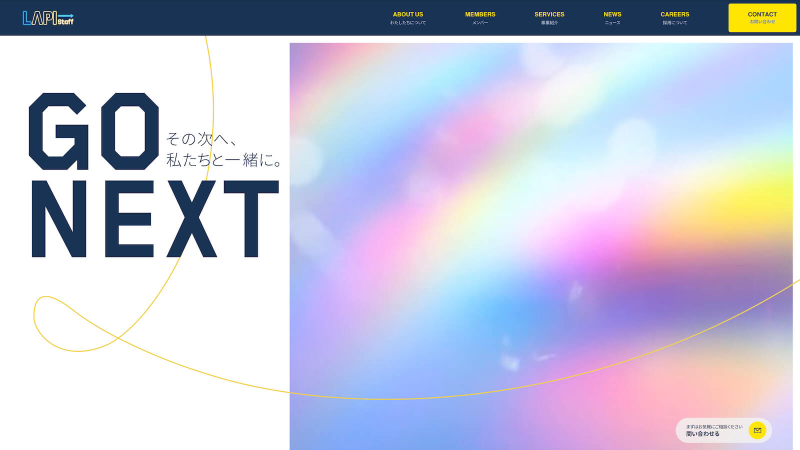Screen dimensions: 800x450
Task: Click the わたしたちについて subtitle link
Action: point(408,23)
